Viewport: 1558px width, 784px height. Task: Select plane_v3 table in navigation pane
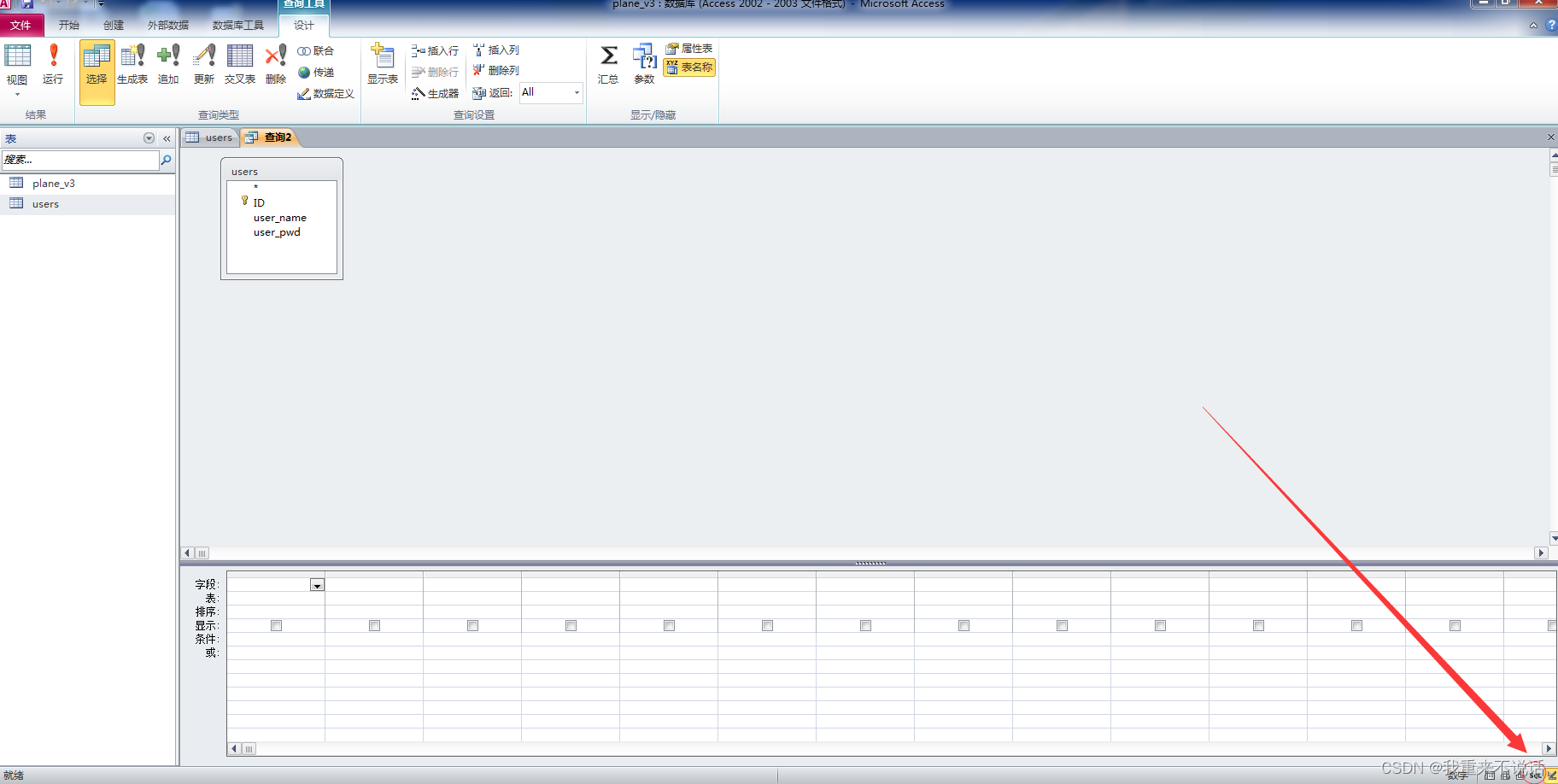coord(88,184)
